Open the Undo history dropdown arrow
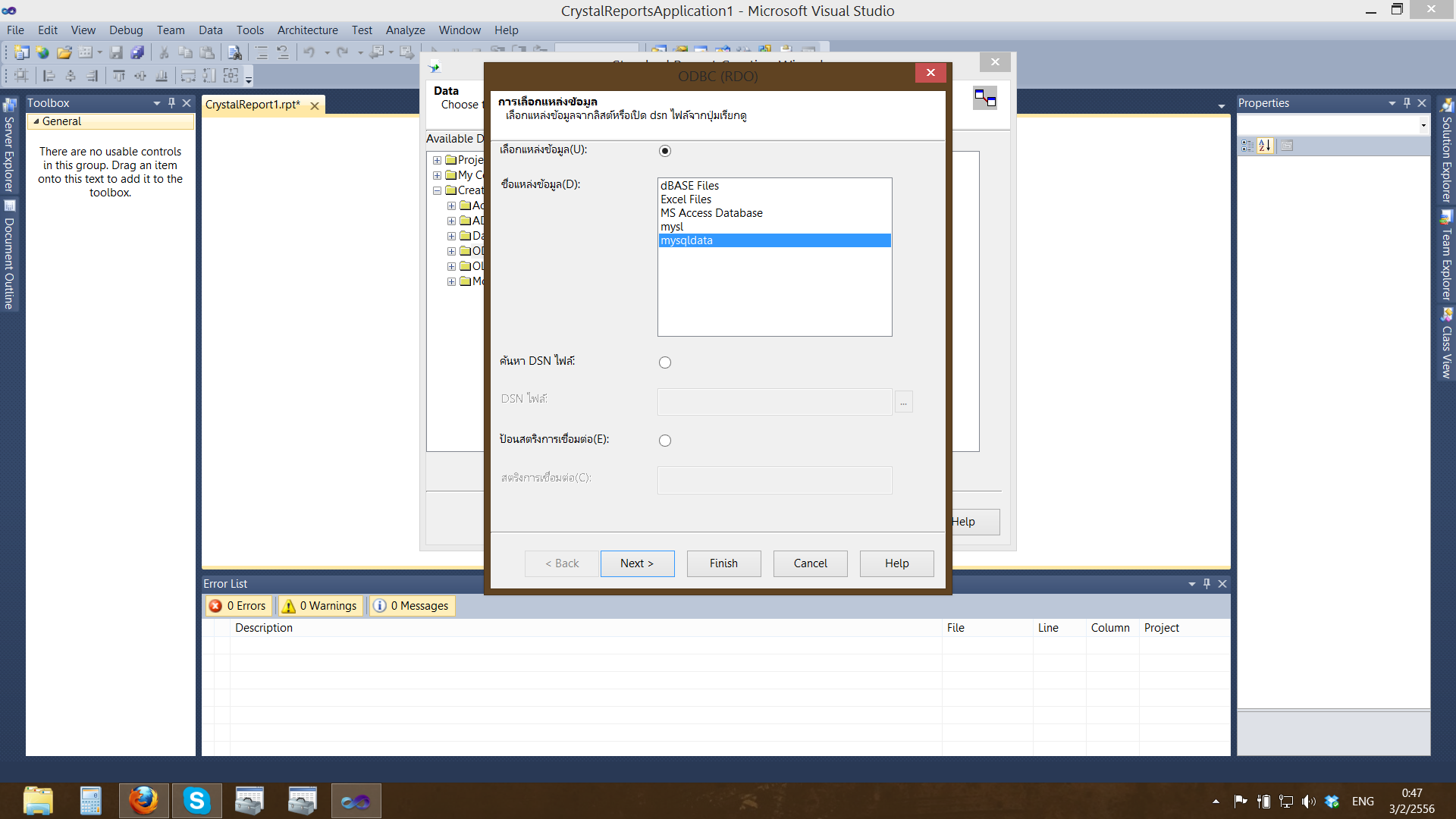This screenshot has height=819, width=1456. click(x=327, y=52)
